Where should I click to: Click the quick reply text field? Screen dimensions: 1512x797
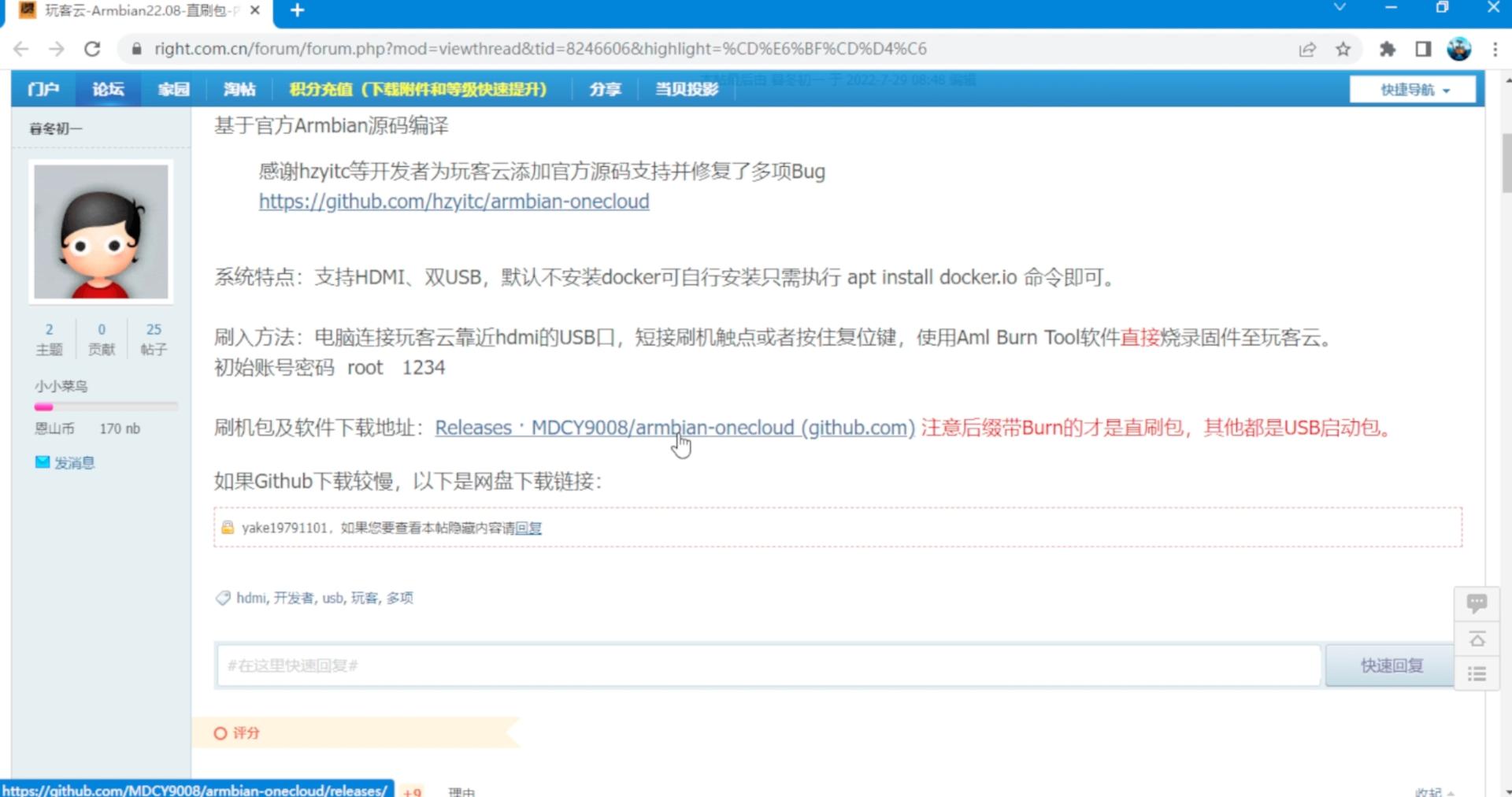768,665
